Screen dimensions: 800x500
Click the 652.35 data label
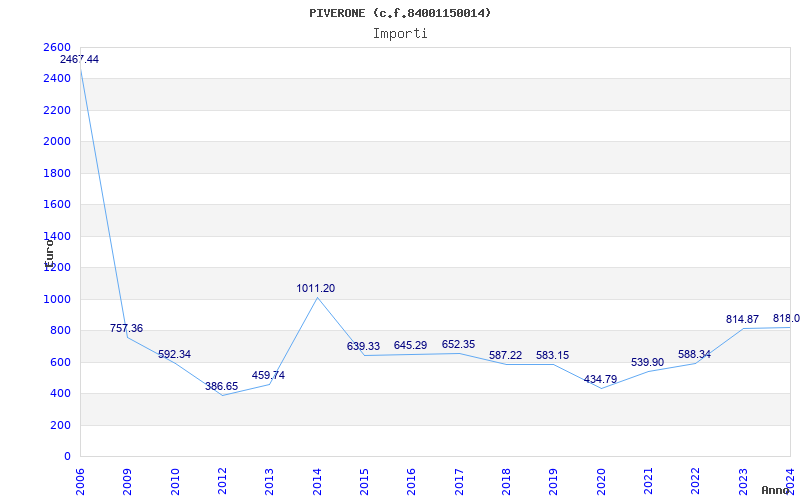[458, 344]
